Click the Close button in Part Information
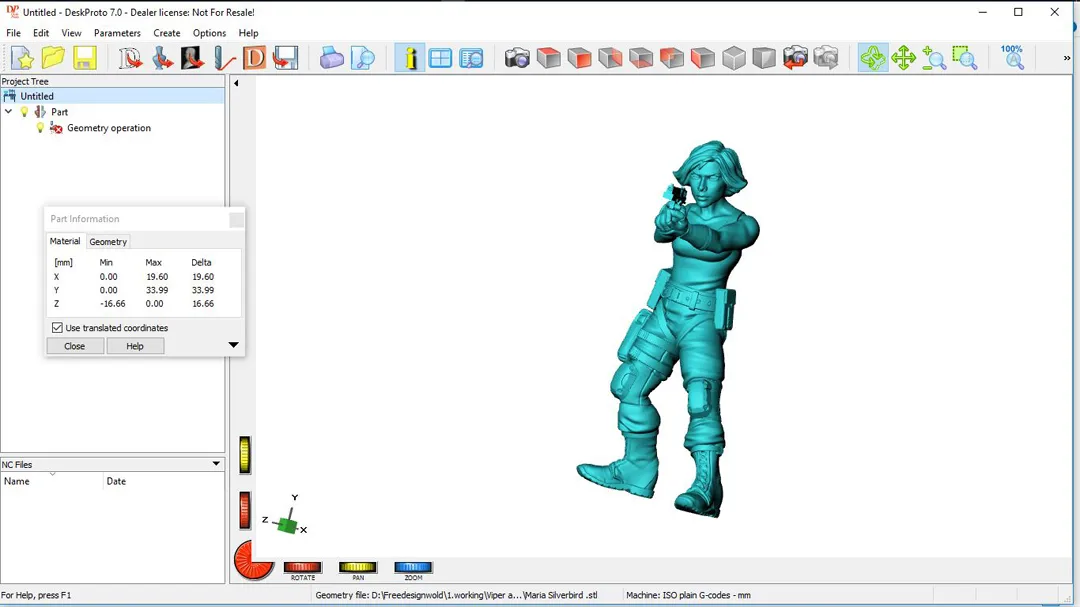 tap(74, 346)
